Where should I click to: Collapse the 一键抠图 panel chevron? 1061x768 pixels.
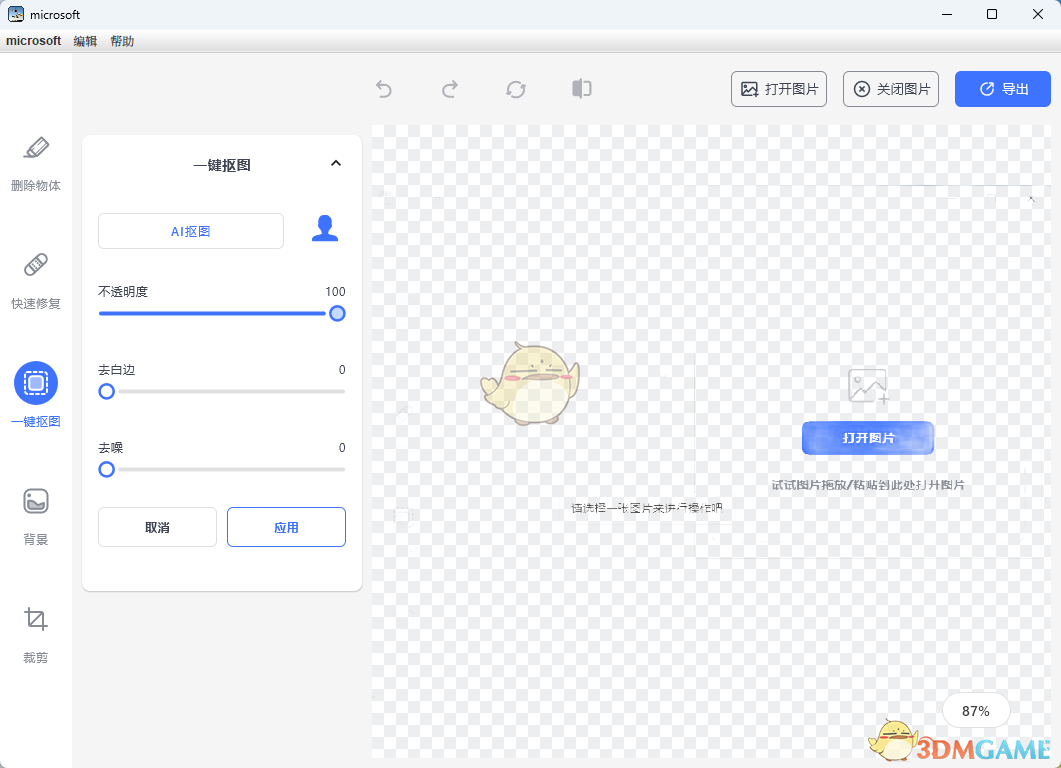[x=336, y=164]
